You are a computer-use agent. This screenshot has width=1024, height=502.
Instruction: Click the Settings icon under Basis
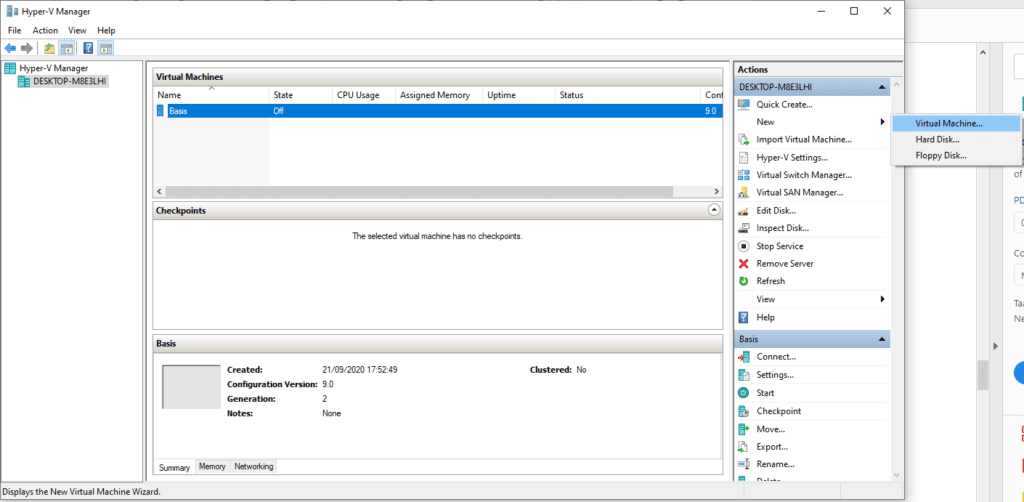(743, 375)
